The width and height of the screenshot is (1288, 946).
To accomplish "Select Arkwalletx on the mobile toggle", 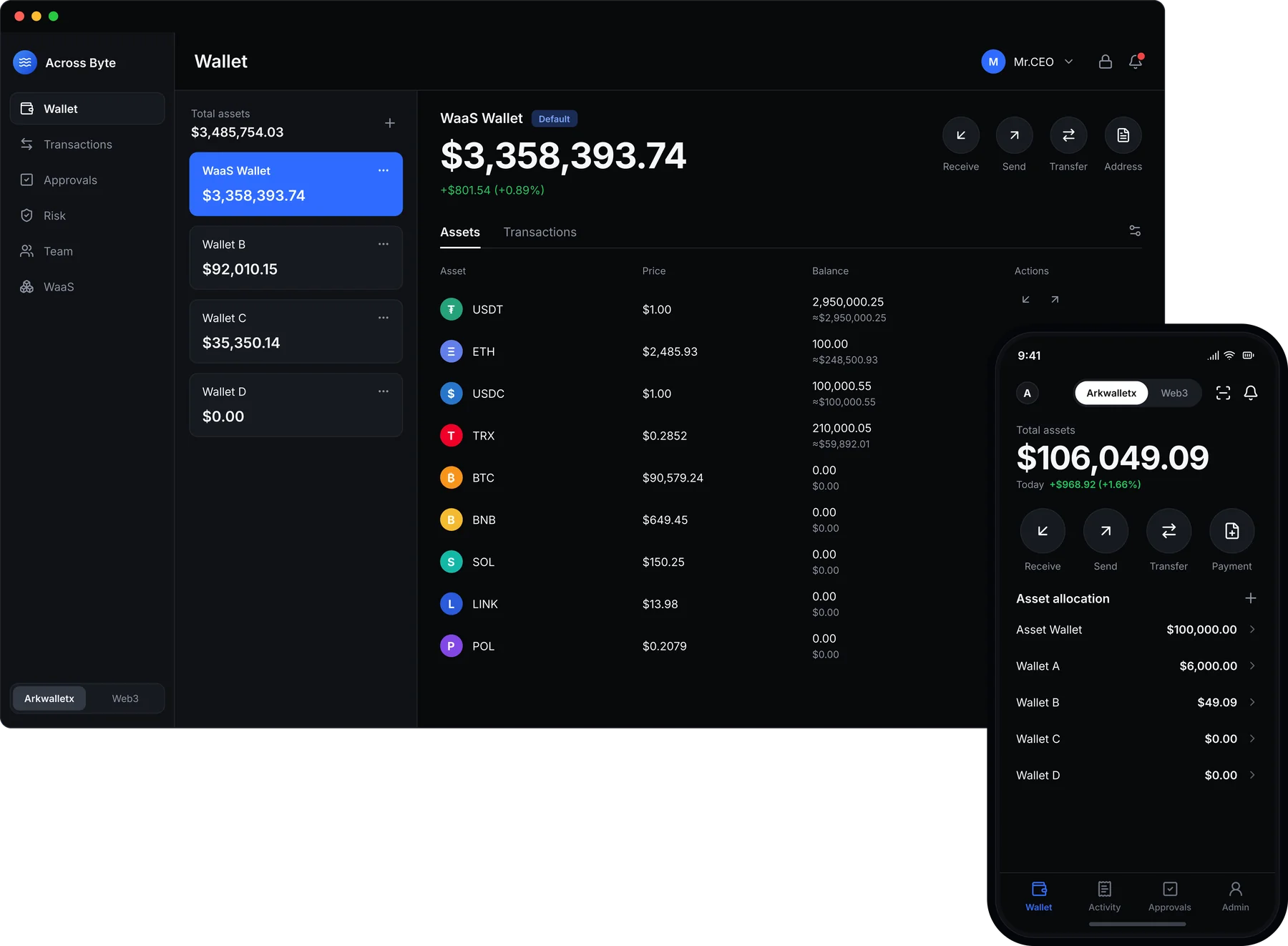I will pos(1111,393).
